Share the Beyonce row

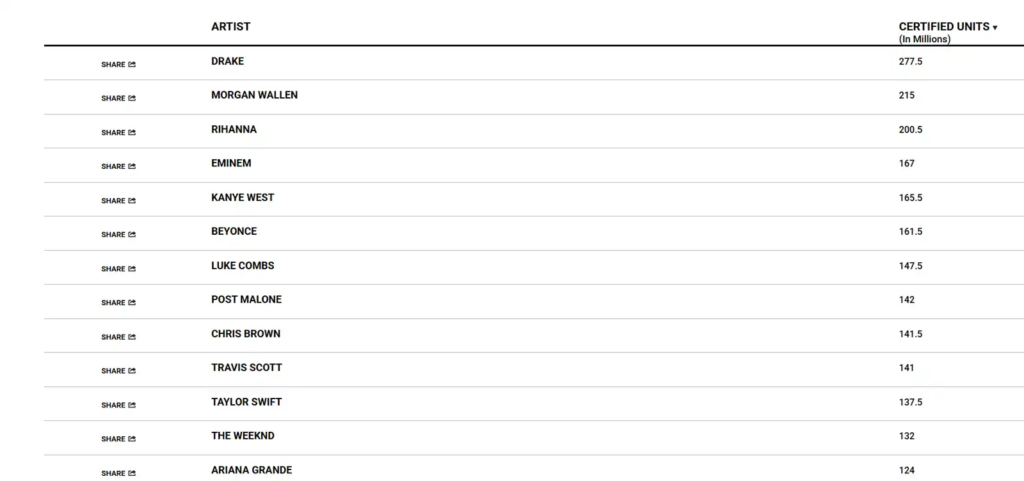coord(132,235)
